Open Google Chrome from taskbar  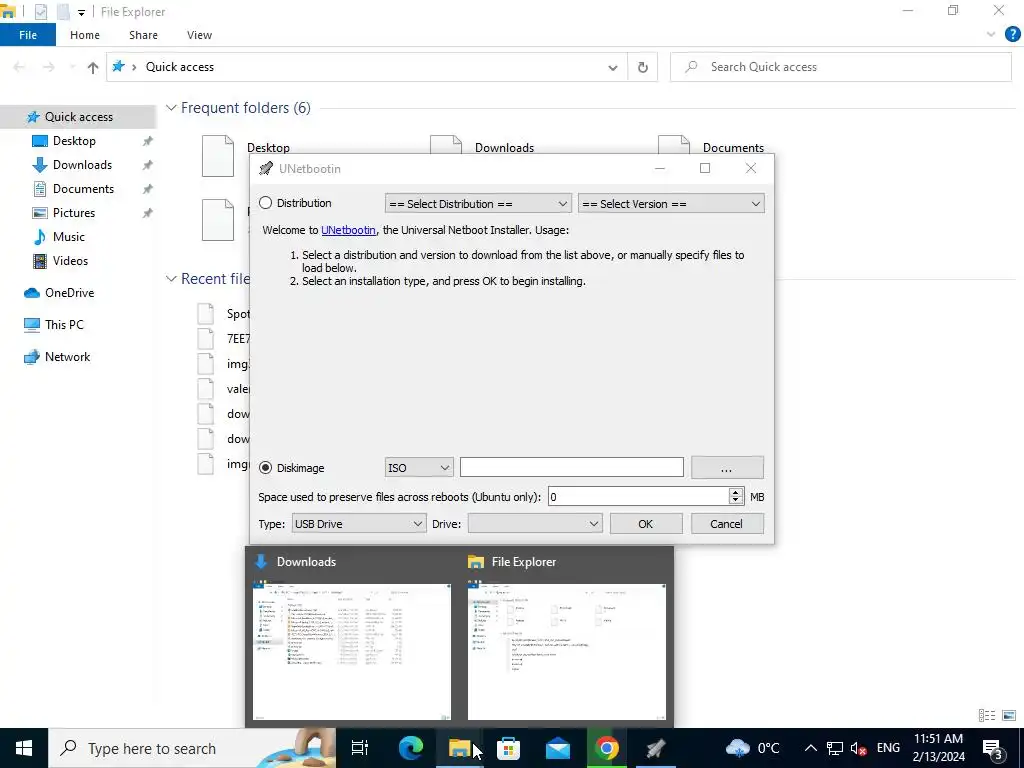[x=606, y=748]
